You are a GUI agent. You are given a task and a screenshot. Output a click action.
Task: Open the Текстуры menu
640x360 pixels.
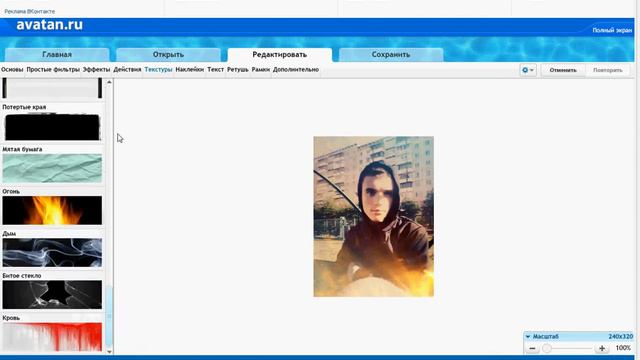click(x=158, y=70)
